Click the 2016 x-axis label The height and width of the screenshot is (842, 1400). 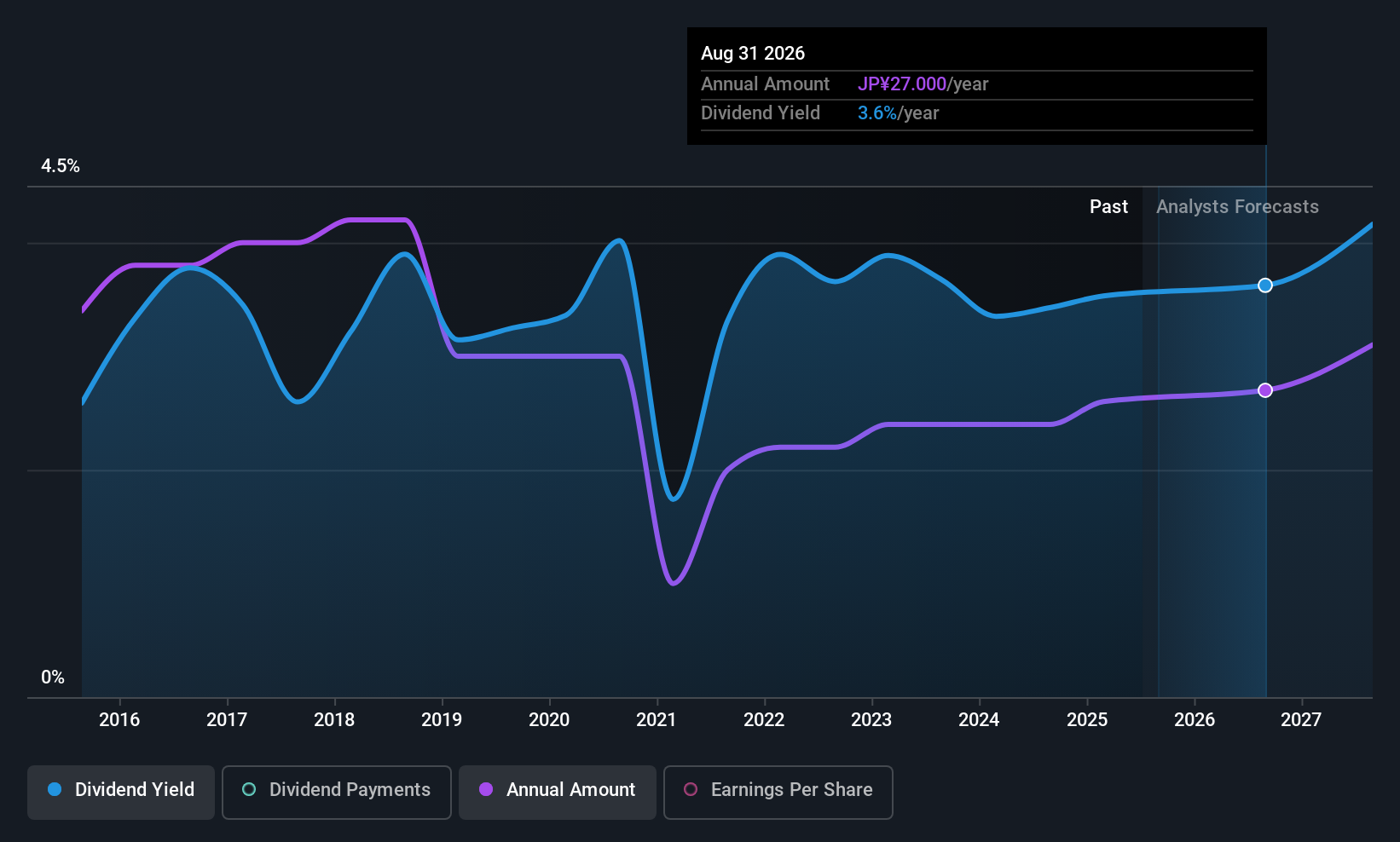coord(119,720)
